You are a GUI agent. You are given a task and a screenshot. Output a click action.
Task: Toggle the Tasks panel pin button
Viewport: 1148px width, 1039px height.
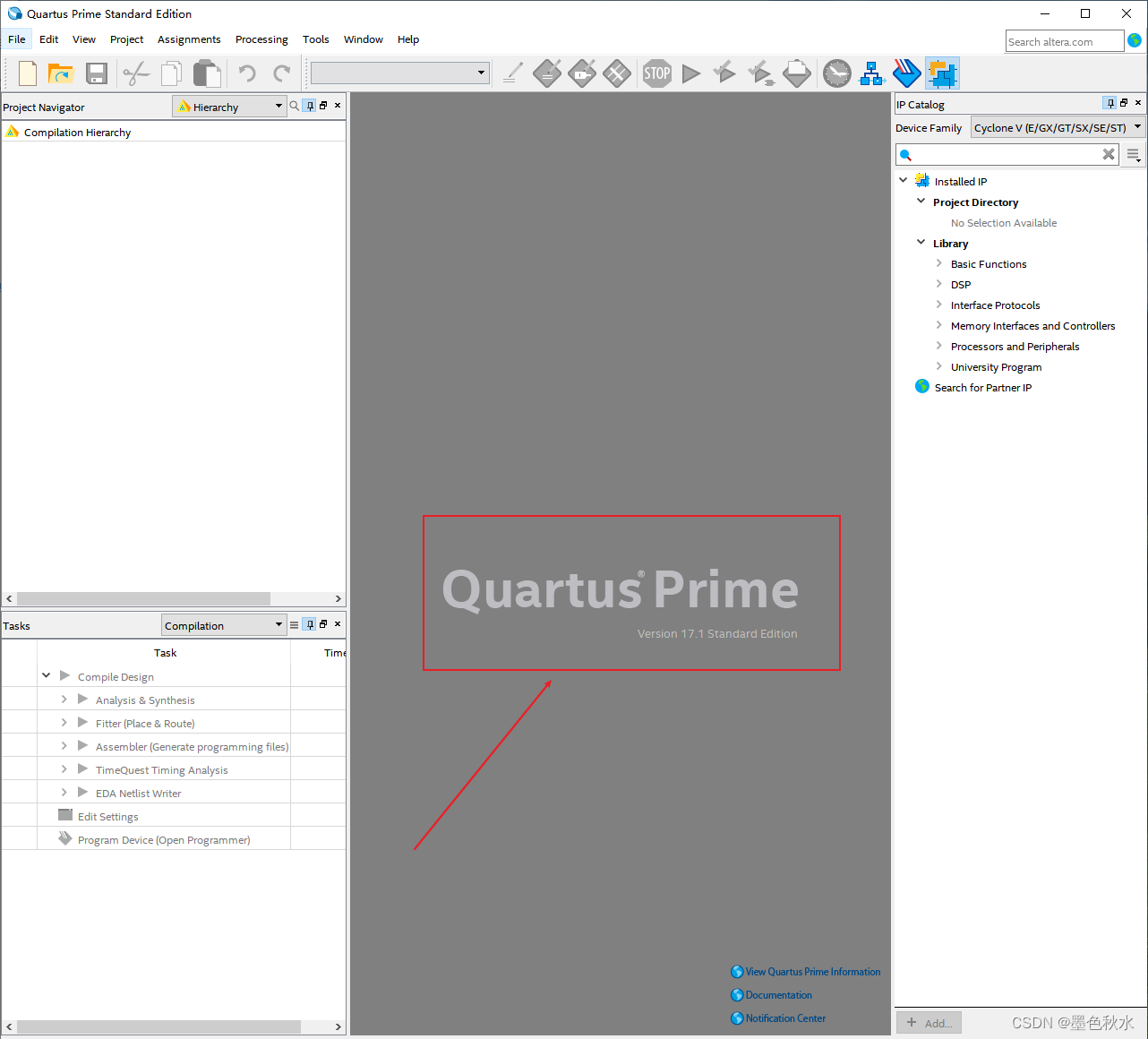pyautogui.click(x=309, y=624)
